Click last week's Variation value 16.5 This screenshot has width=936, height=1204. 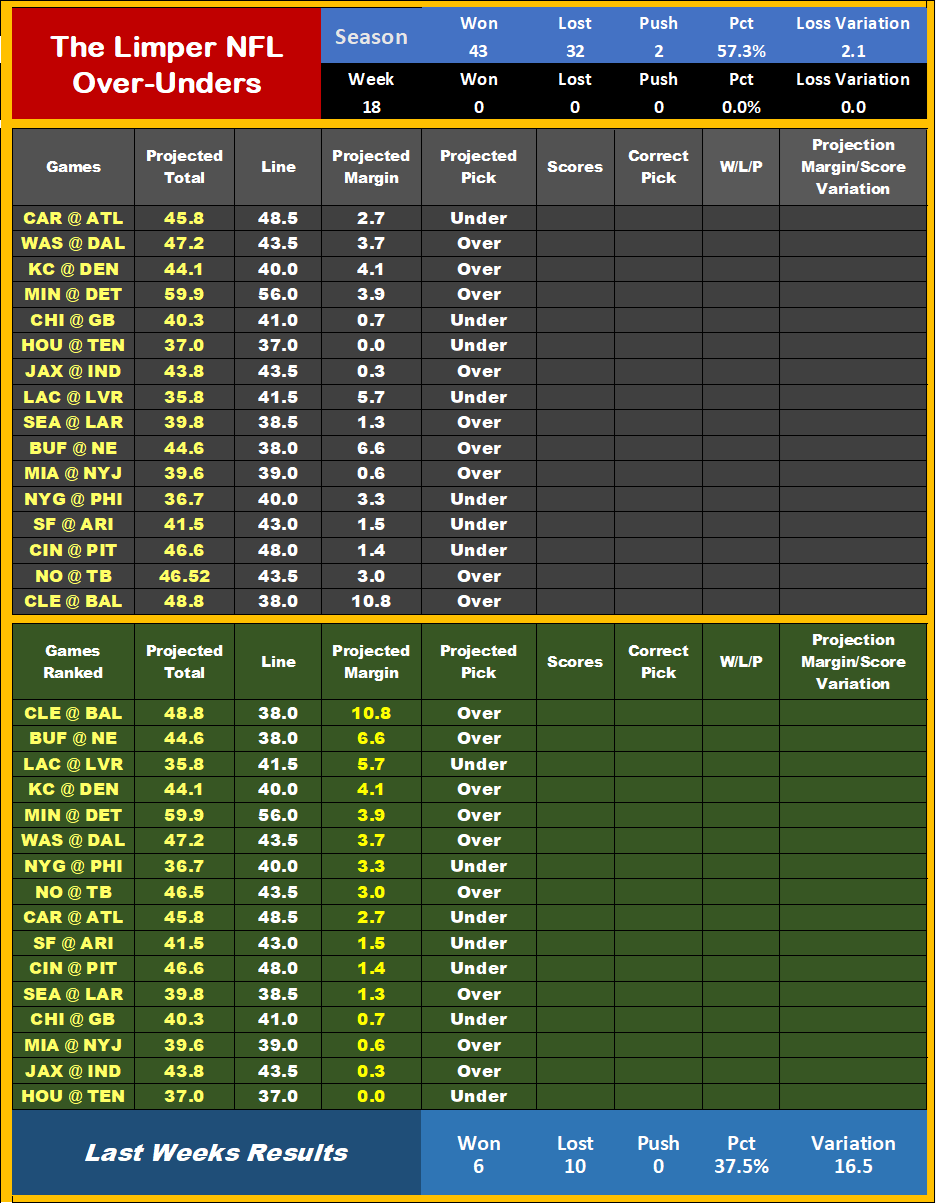pos(853,1166)
